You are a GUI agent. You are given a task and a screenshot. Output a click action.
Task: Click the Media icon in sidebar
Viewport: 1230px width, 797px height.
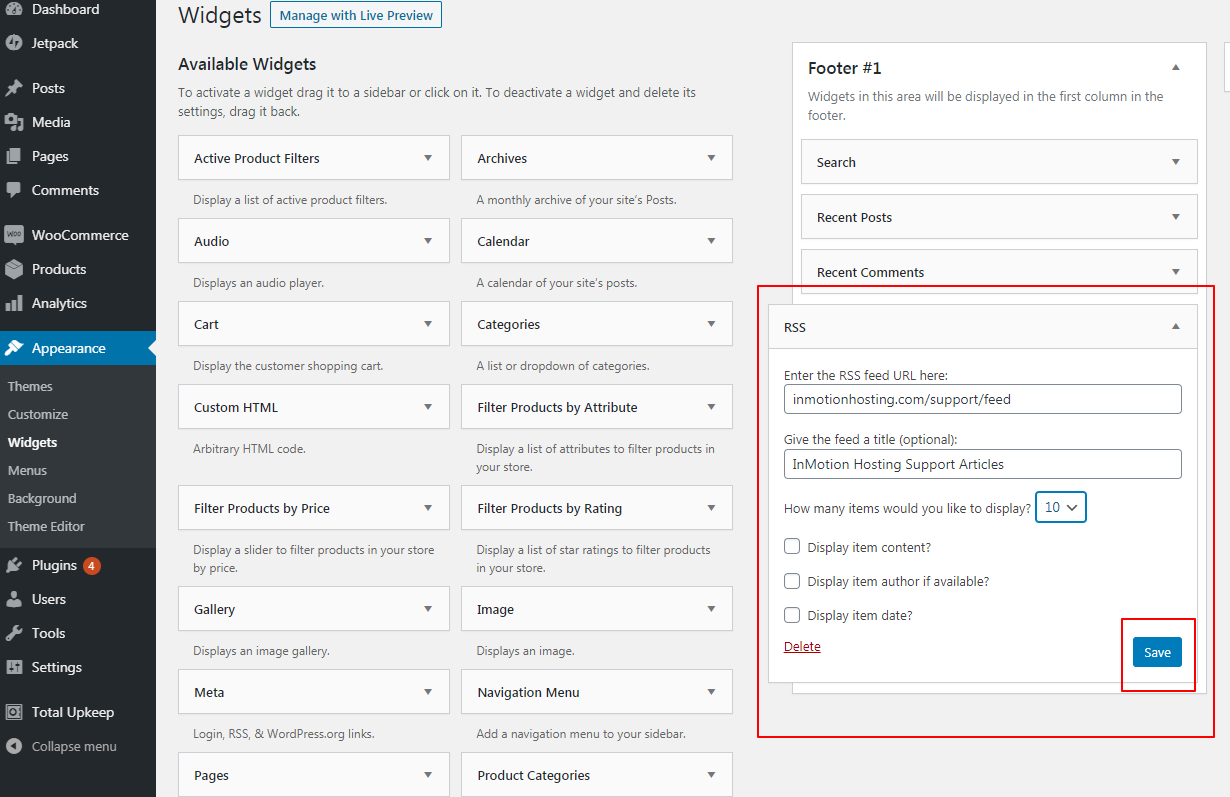pos(14,122)
